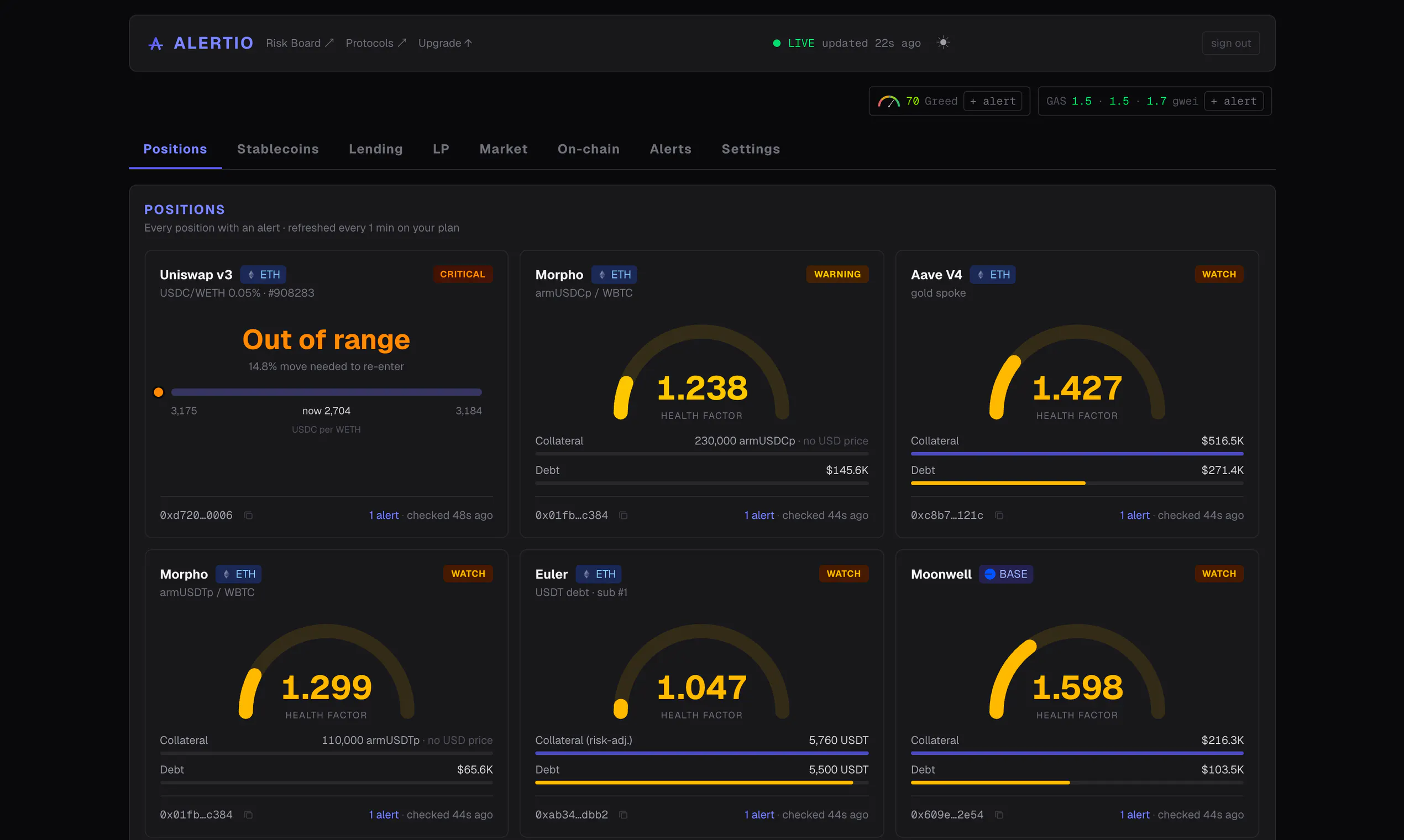This screenshot has width=1404, height=840.
Task: Click the 1.047 health factor gauge
Action: pyautogui.click(x=701, y=671)
